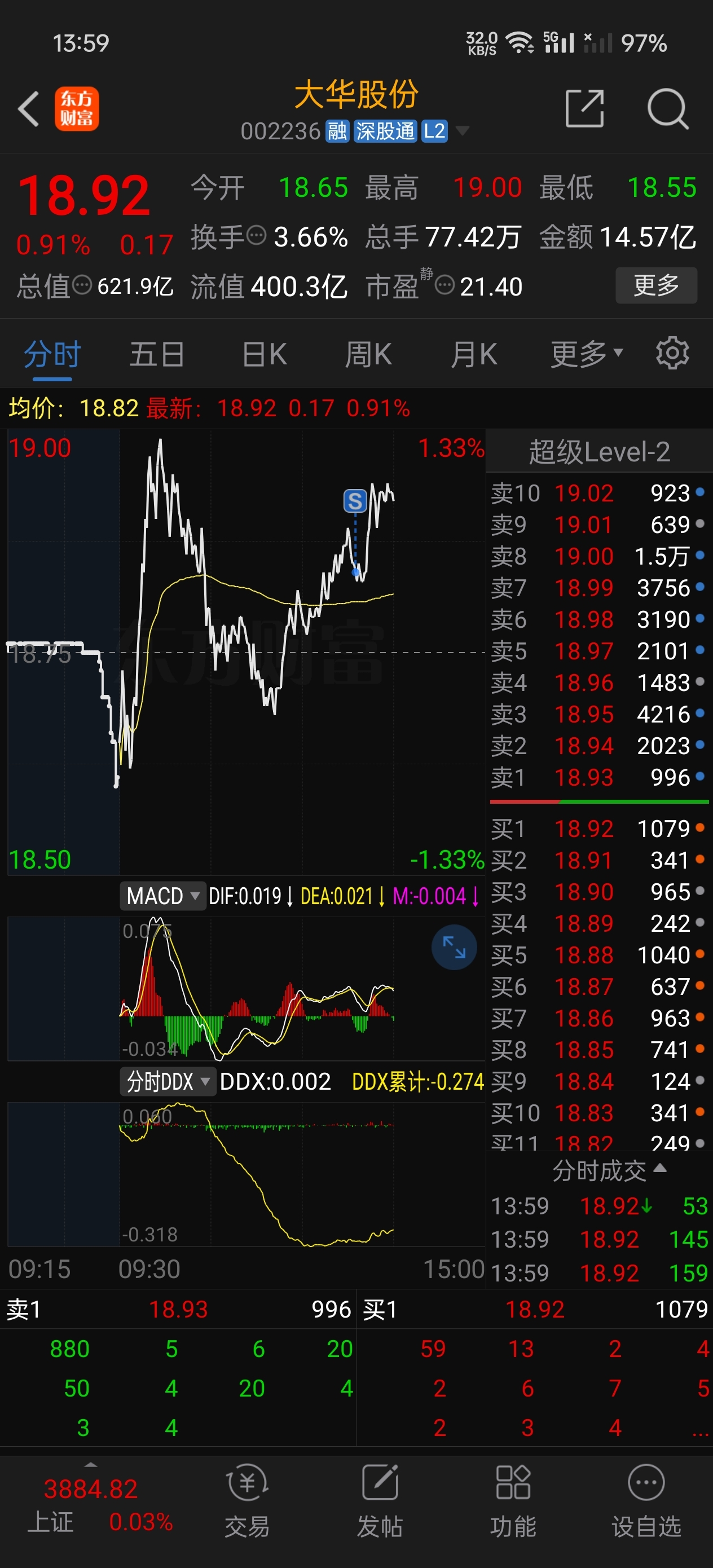Viewport: 713px width, 1568px height.
Task: Select the 买5 18.88 1040 row
Action: pyautogui.click(x=598, y=955)
